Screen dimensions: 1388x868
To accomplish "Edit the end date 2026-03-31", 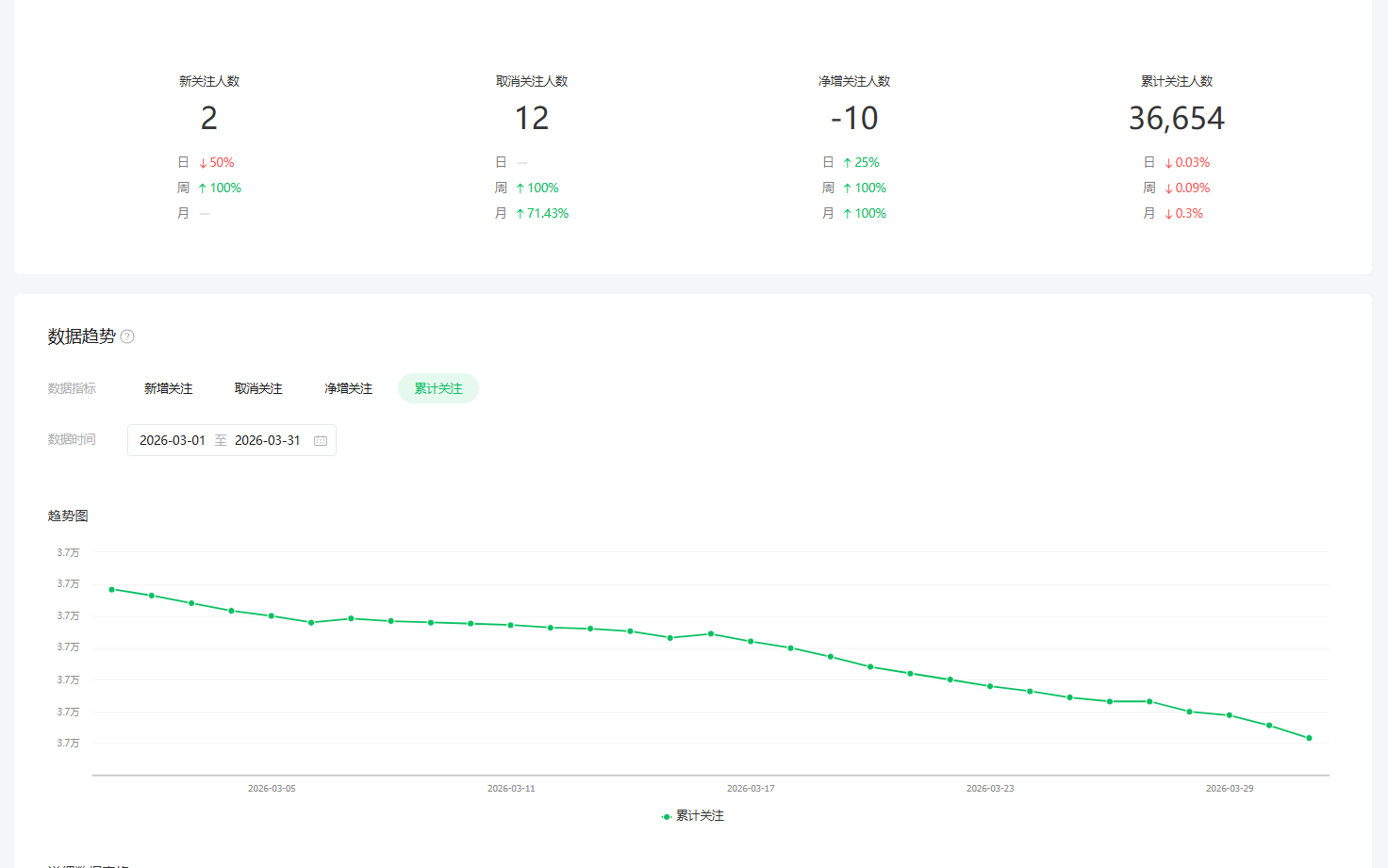I will coord(268,440).
